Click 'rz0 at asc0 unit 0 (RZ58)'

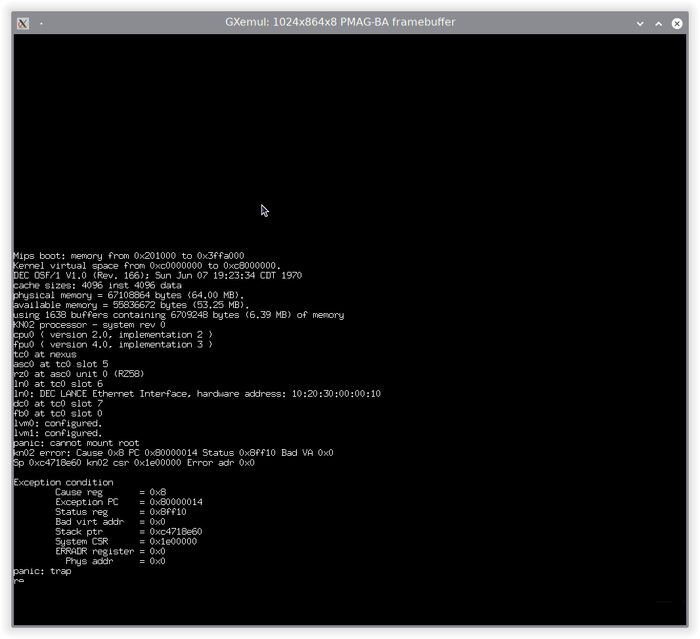pyautogui.click(x=79, y=374)
